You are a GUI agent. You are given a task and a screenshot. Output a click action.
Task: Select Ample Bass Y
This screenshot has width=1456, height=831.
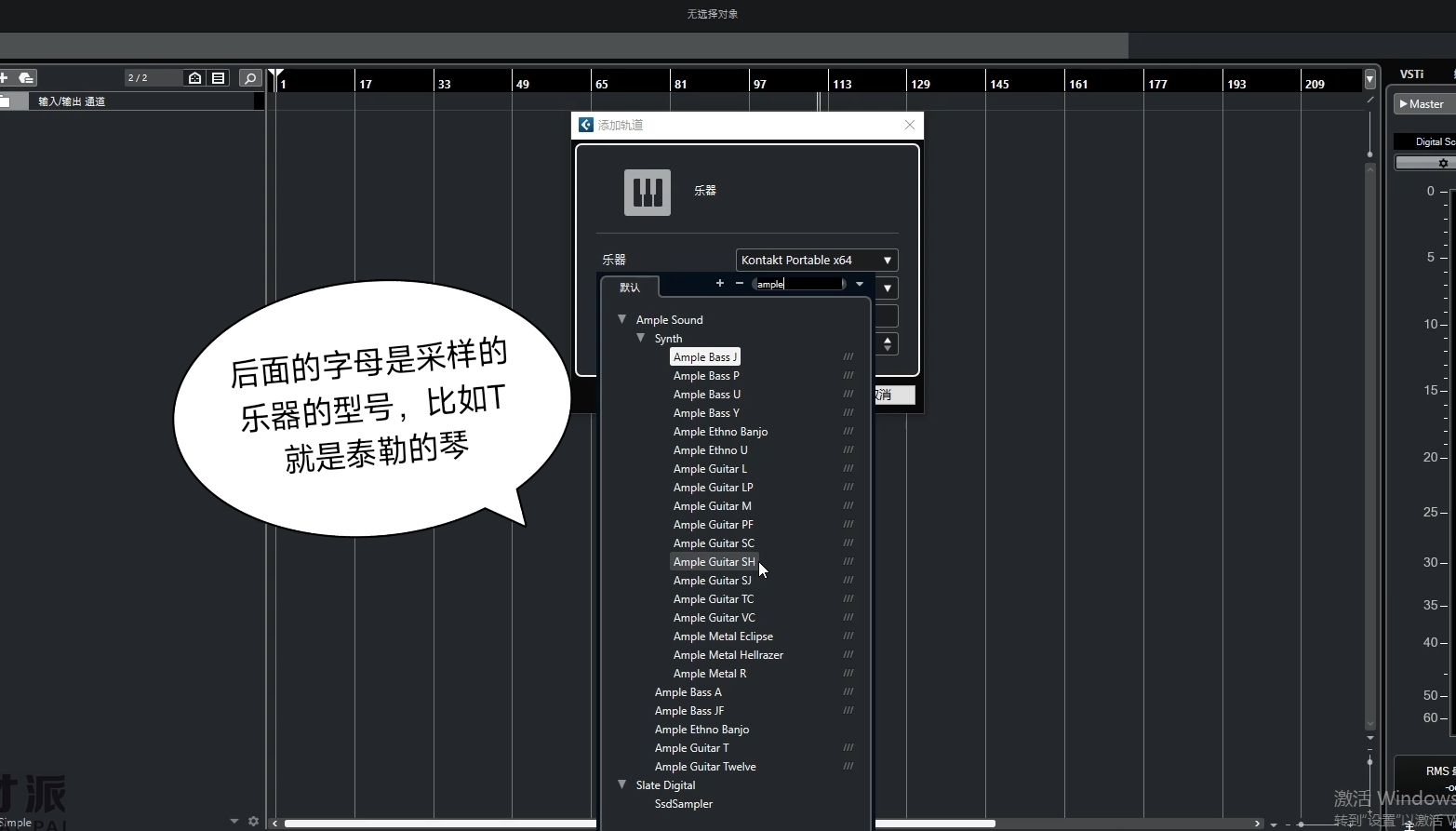(706, 412)
